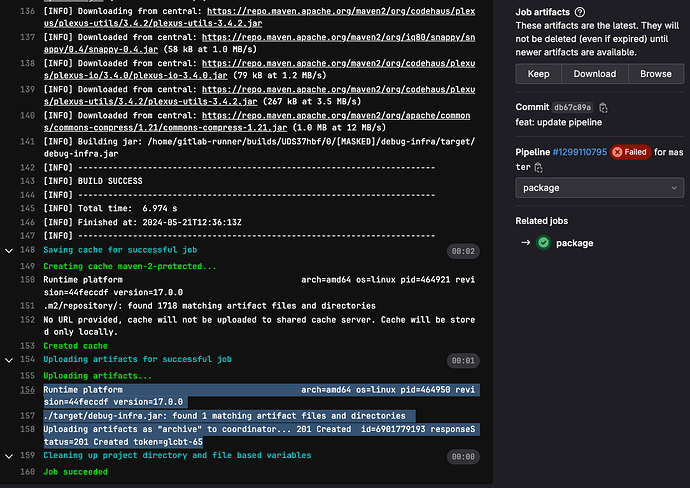
Task: Click green passed status icon for package
Action: pyautogui.click(x=543, y=243)
